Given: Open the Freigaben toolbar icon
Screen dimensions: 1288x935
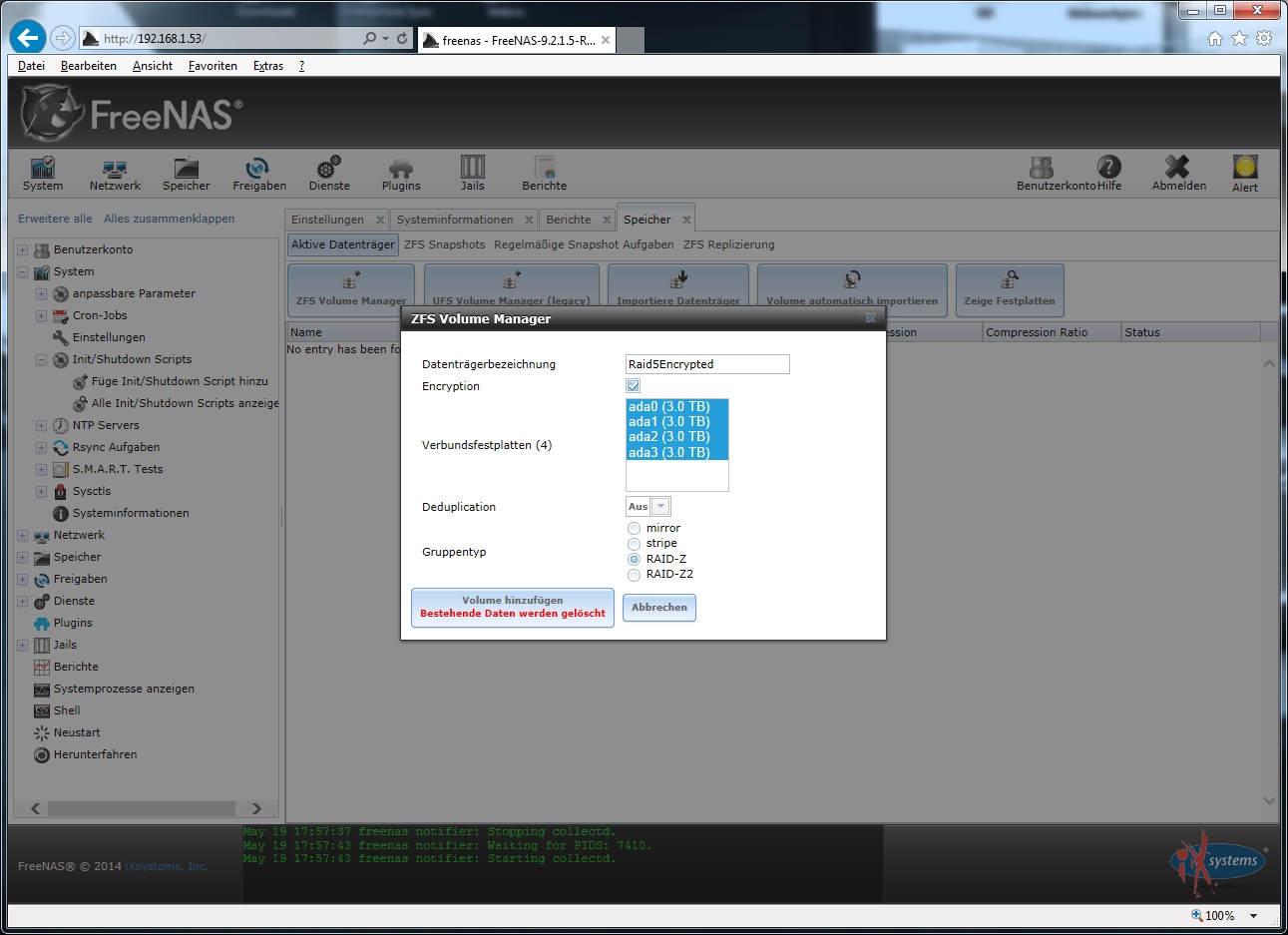Looking at the screenshot, I should point(259,173).
